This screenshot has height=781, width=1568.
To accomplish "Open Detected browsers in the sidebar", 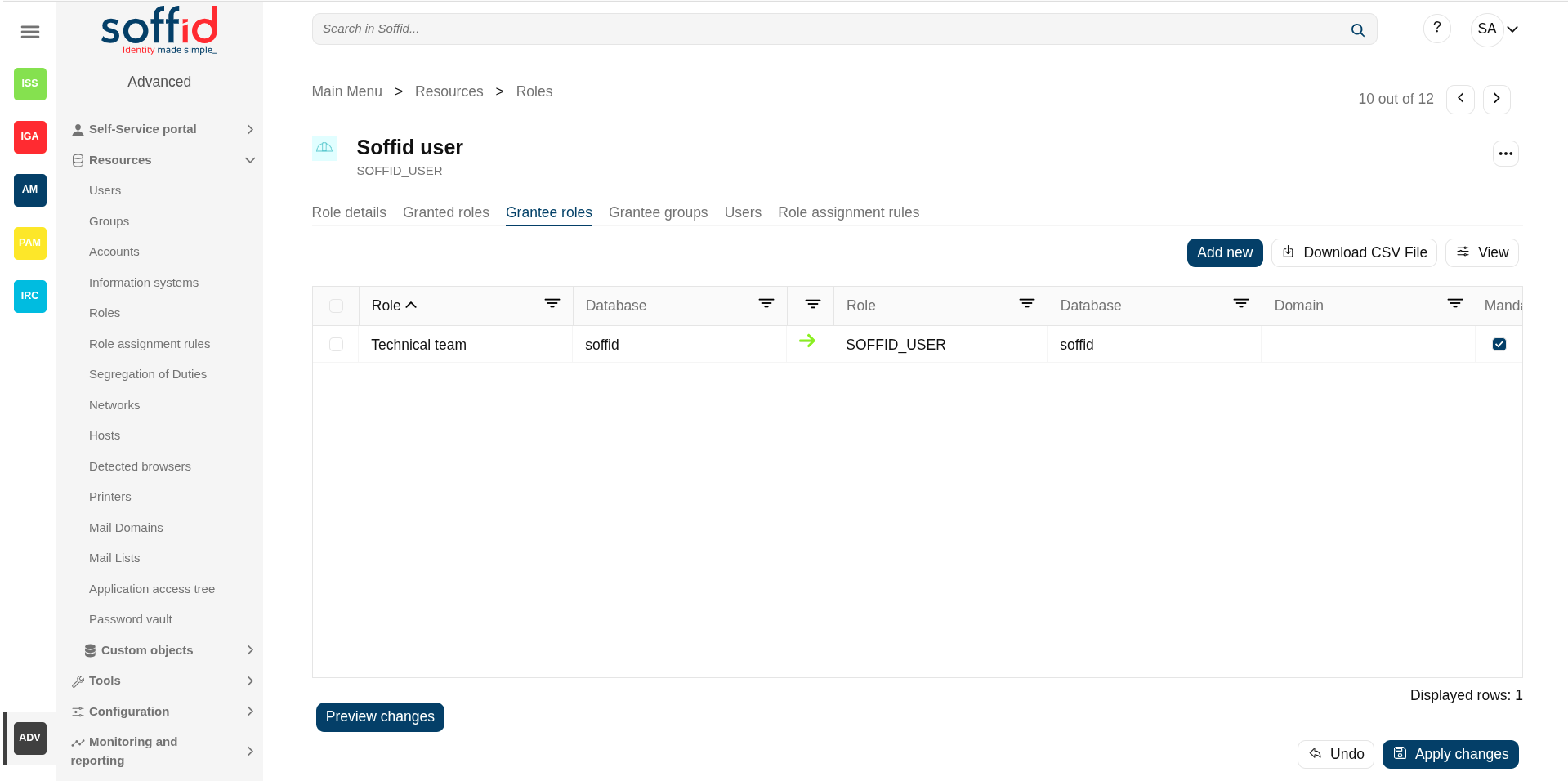I will [140, 466].
